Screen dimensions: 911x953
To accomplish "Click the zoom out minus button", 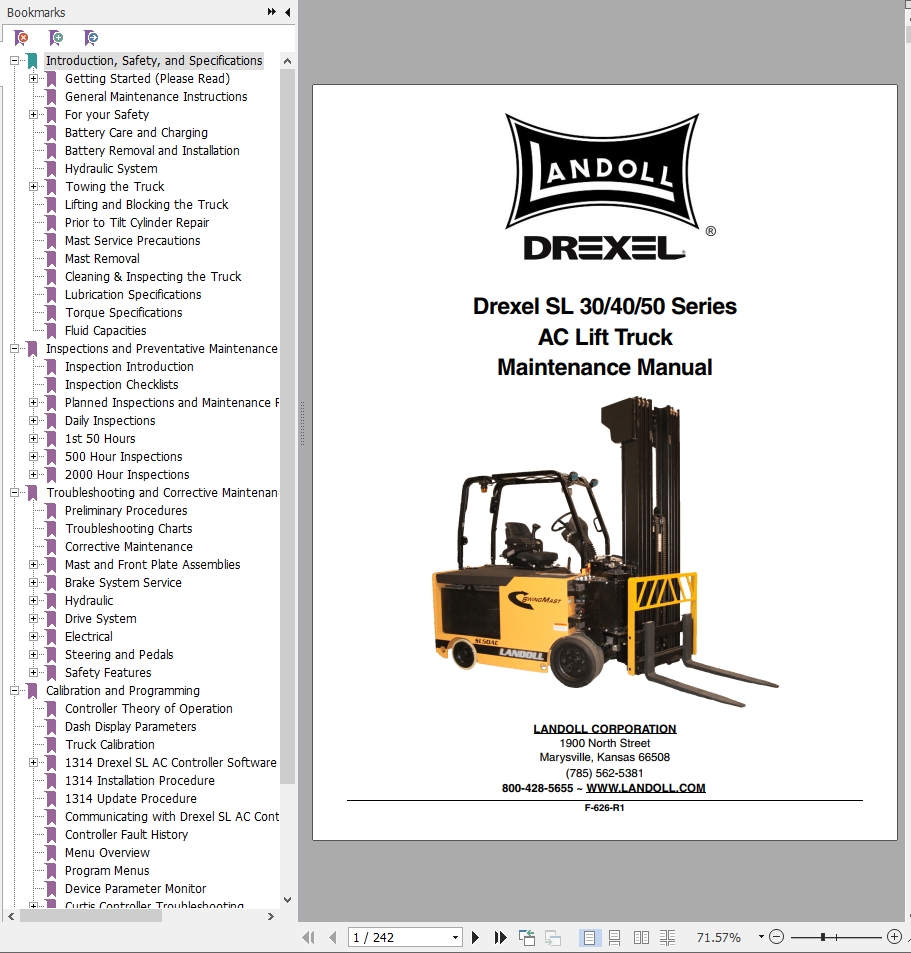I will [x=776, y=937].
